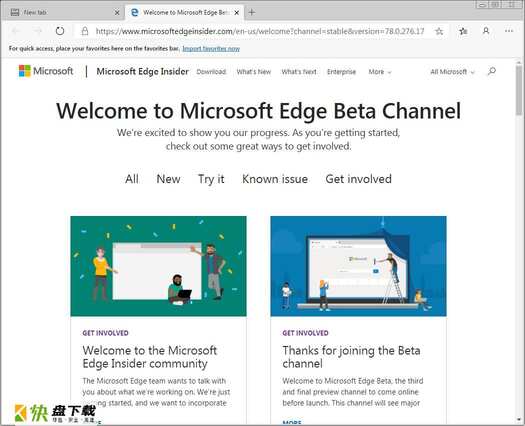Switch to the New tab browser tab
Viewport: 525px width, 426px height.
click(x=64, y=12)
